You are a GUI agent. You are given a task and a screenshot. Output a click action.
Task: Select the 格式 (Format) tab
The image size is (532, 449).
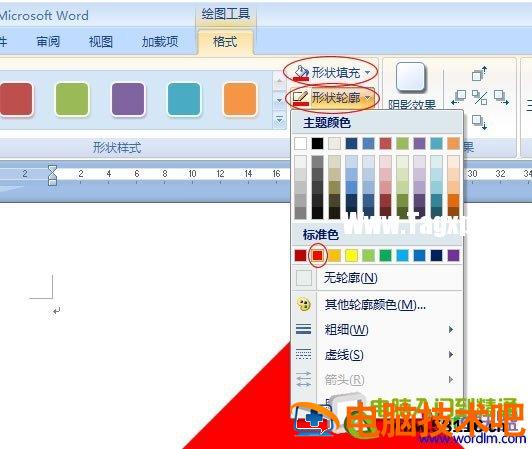(x=225, y=42)
